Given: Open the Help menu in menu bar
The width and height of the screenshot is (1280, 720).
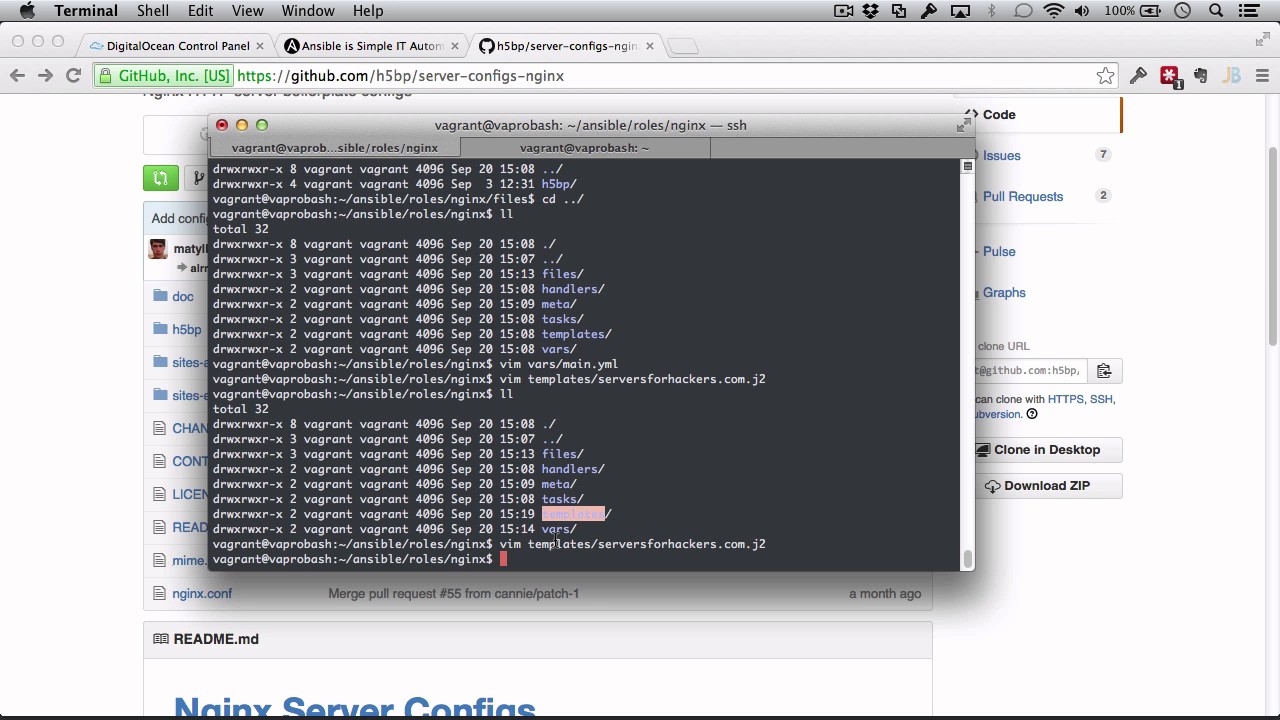Looking at the screenshot, I should coord(368,11).
